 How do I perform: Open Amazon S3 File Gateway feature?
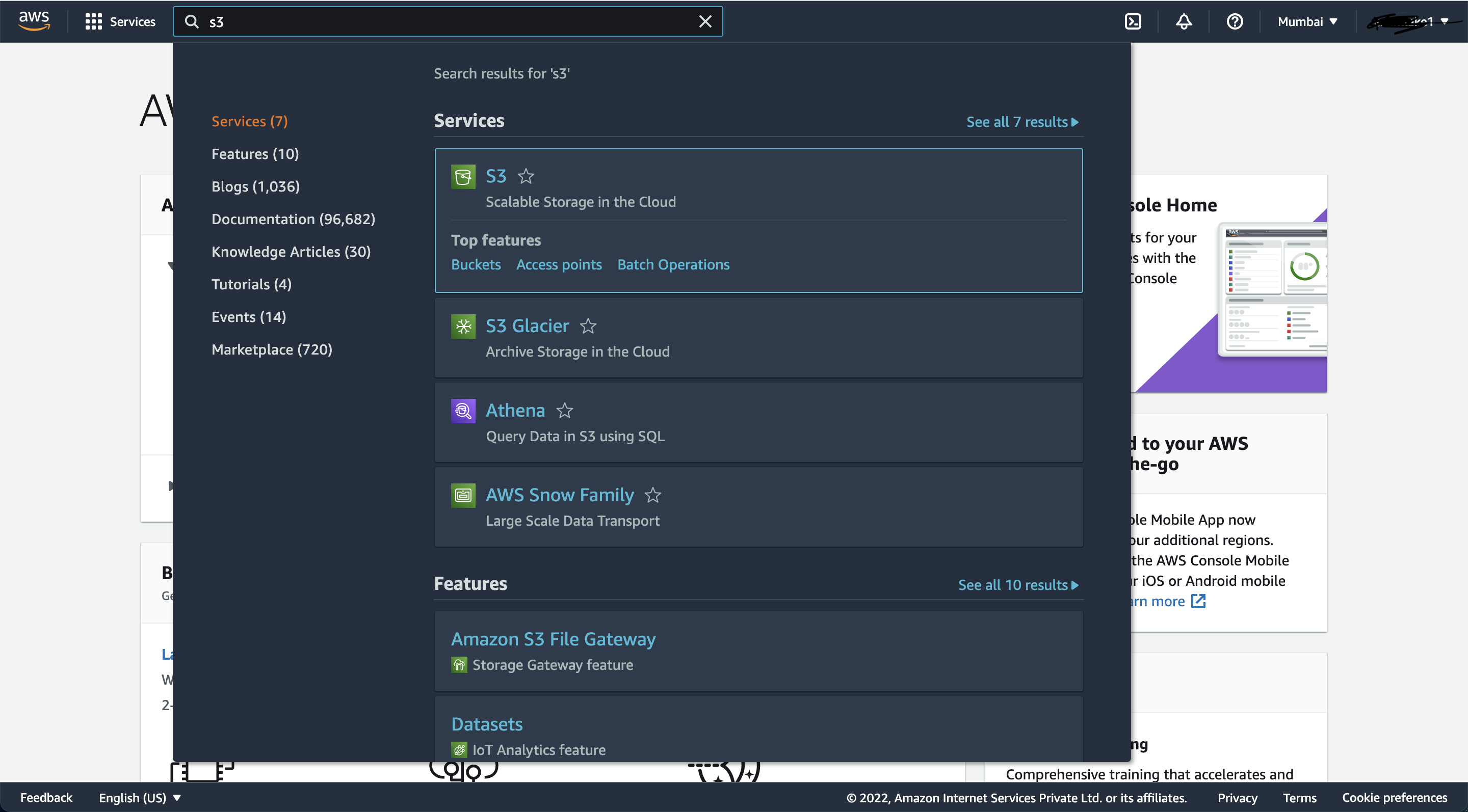tap(554, 639)
